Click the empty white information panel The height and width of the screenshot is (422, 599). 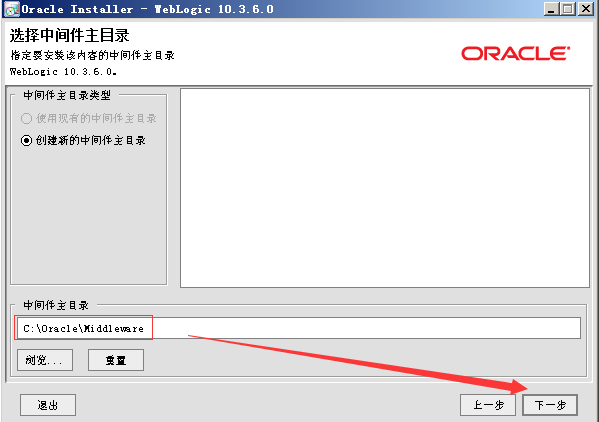click(385, 188)
